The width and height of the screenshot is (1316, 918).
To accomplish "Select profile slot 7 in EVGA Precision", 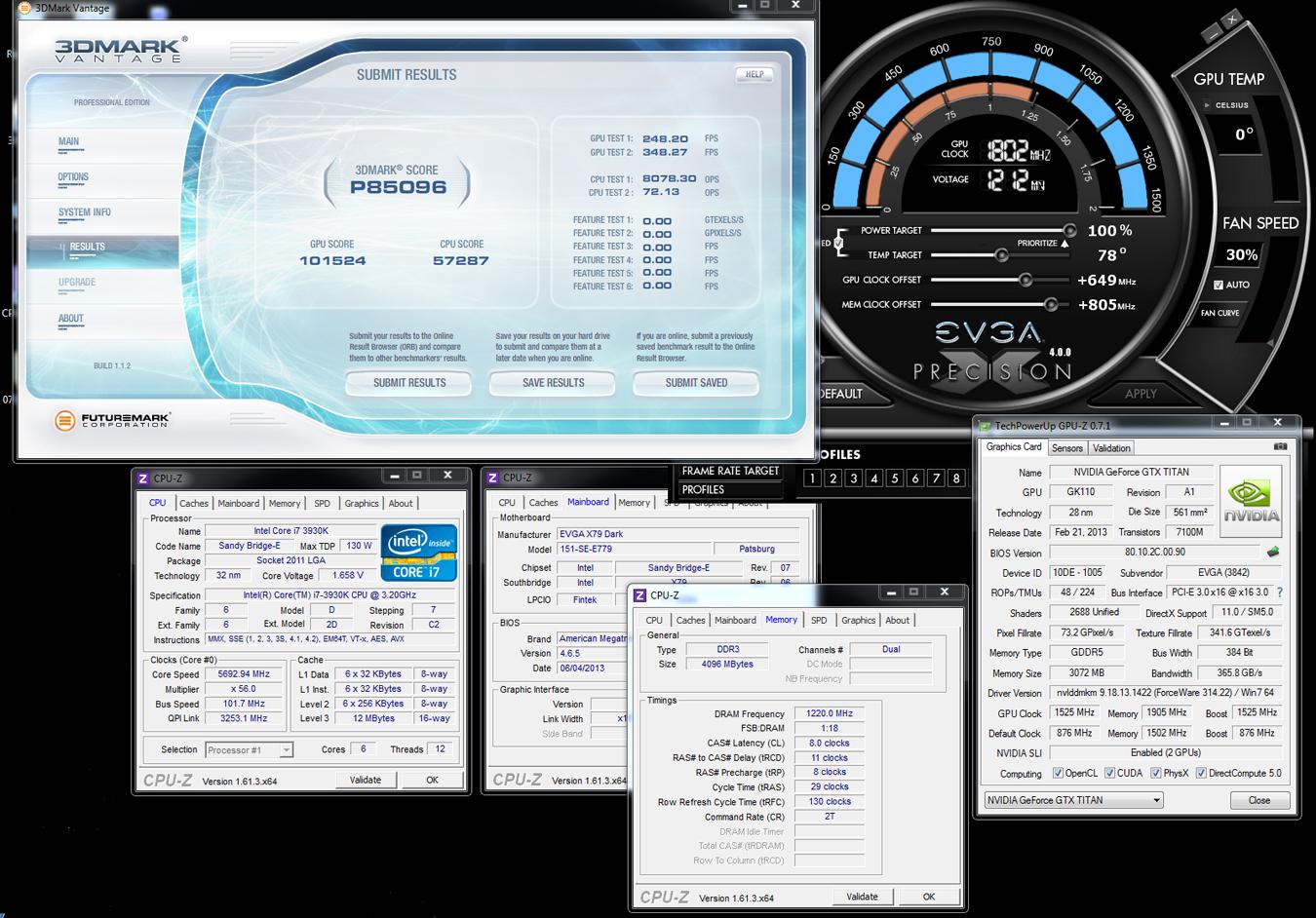I will click(x=936, y=478).
